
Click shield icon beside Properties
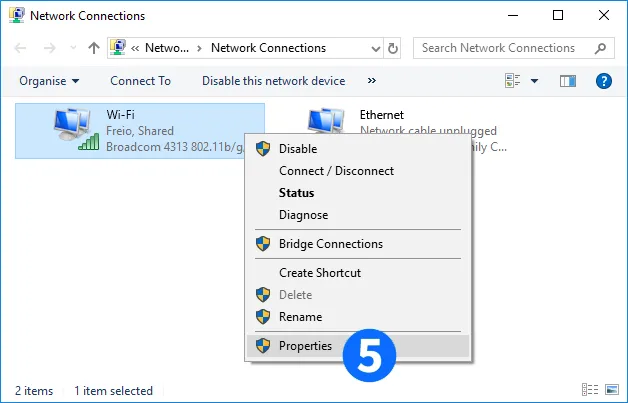pos(263,345)
